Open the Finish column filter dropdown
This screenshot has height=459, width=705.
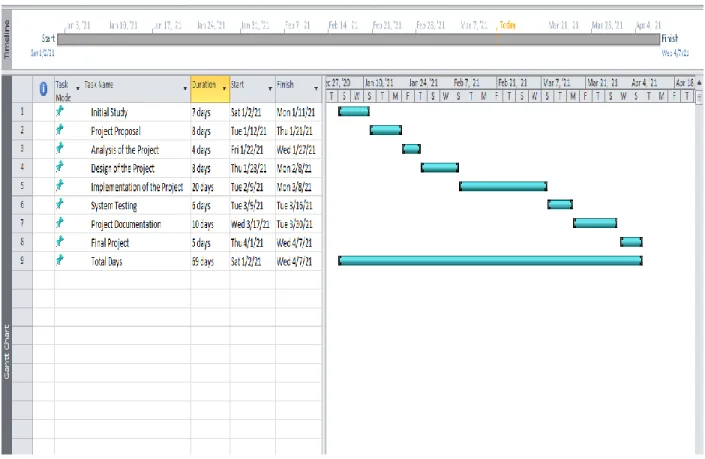316,88
